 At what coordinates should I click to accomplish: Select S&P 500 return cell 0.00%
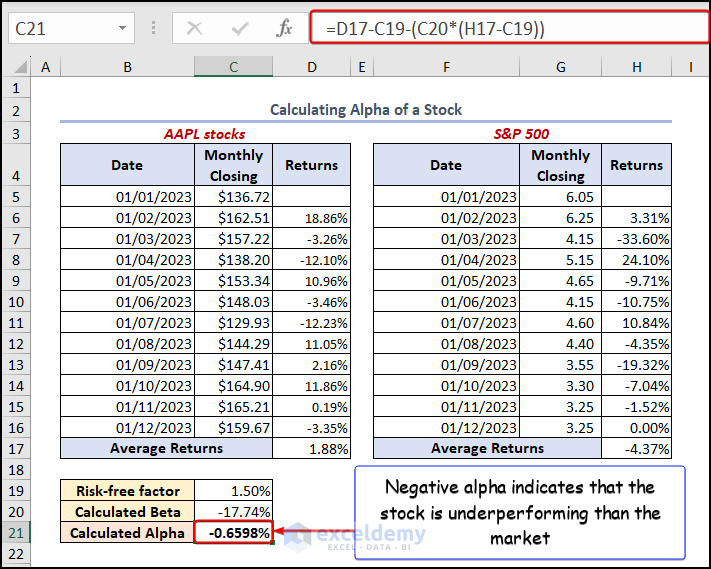click(x=637, y=428)
